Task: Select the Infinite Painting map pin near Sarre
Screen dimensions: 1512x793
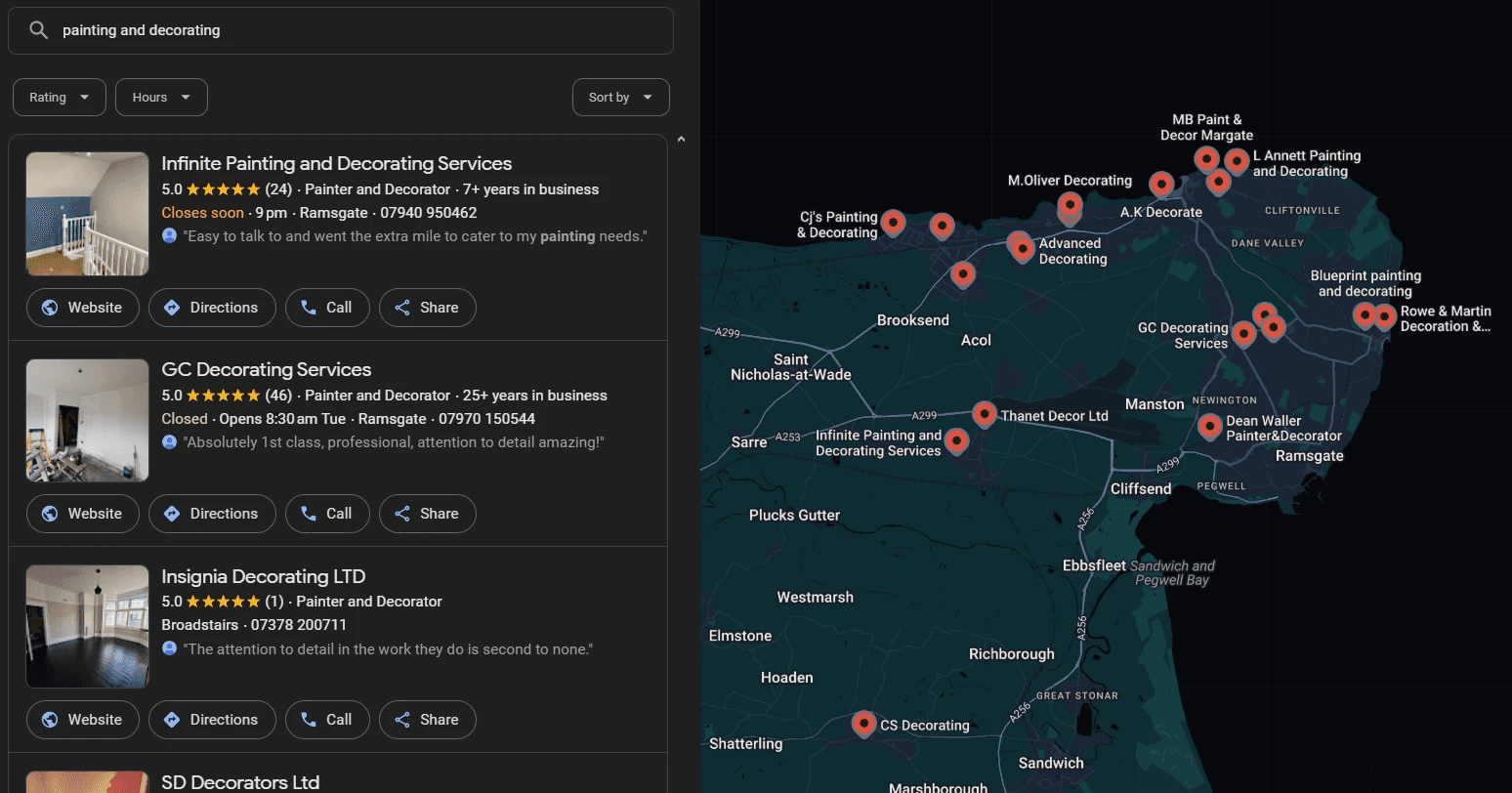Action: pos(957,440)
